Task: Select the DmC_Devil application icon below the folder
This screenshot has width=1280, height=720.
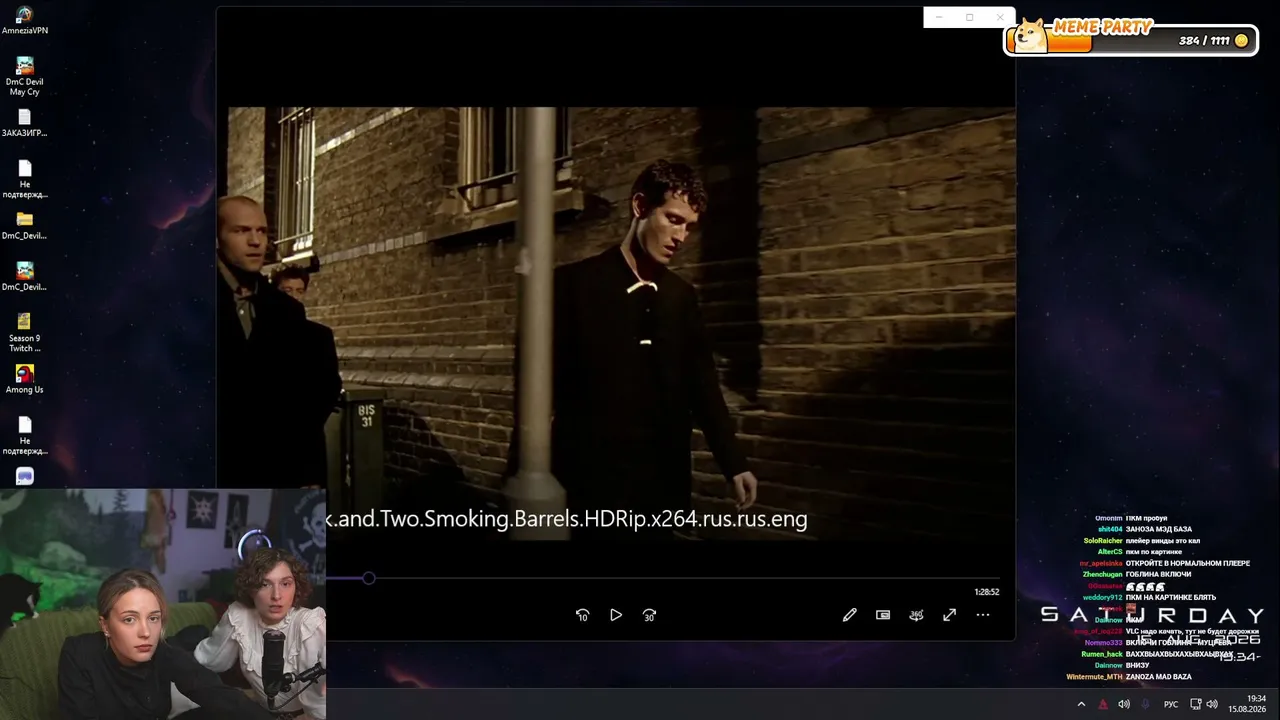Action: pos(25,277)
